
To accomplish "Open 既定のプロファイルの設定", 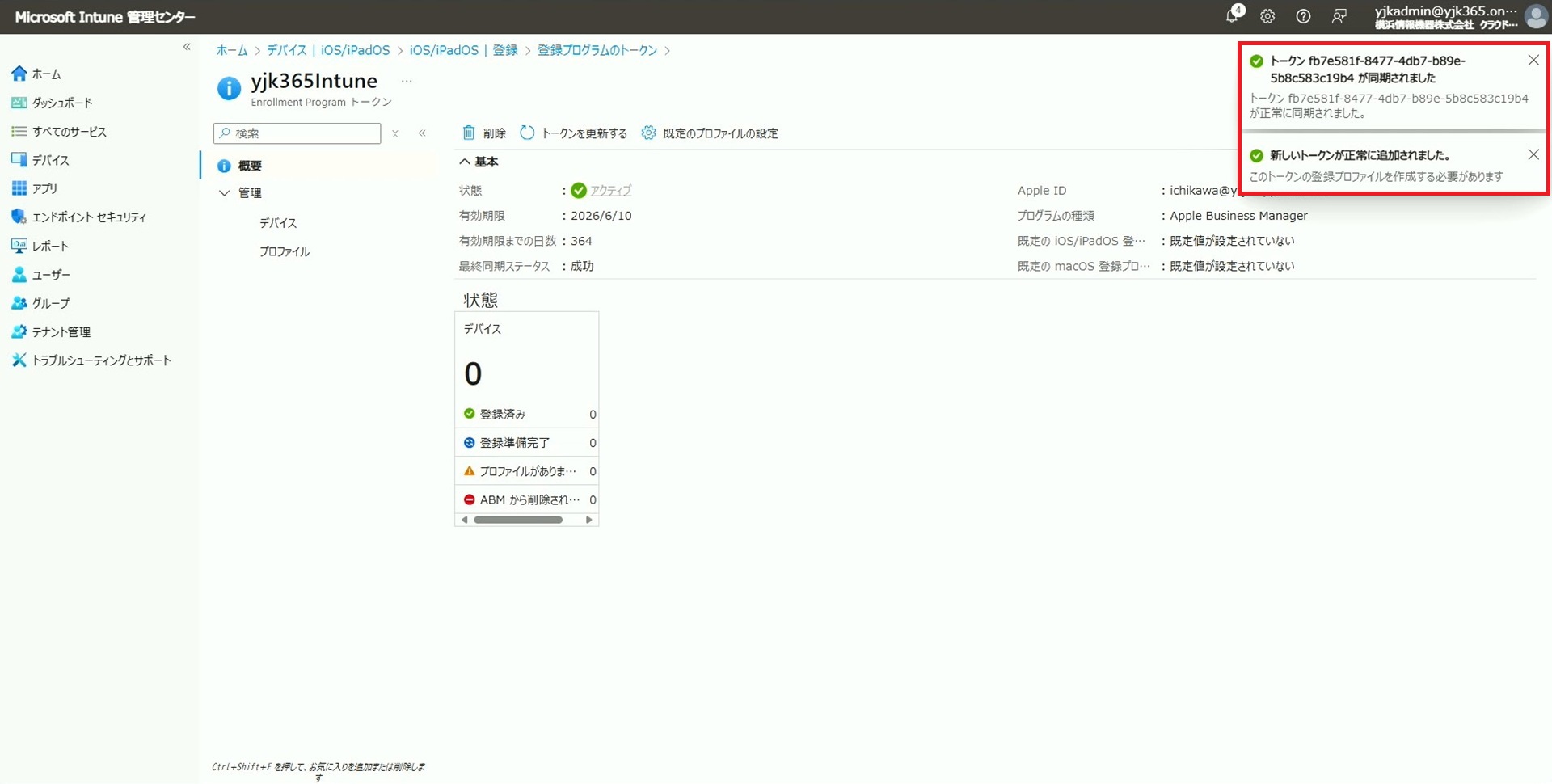I will (710, 133).
